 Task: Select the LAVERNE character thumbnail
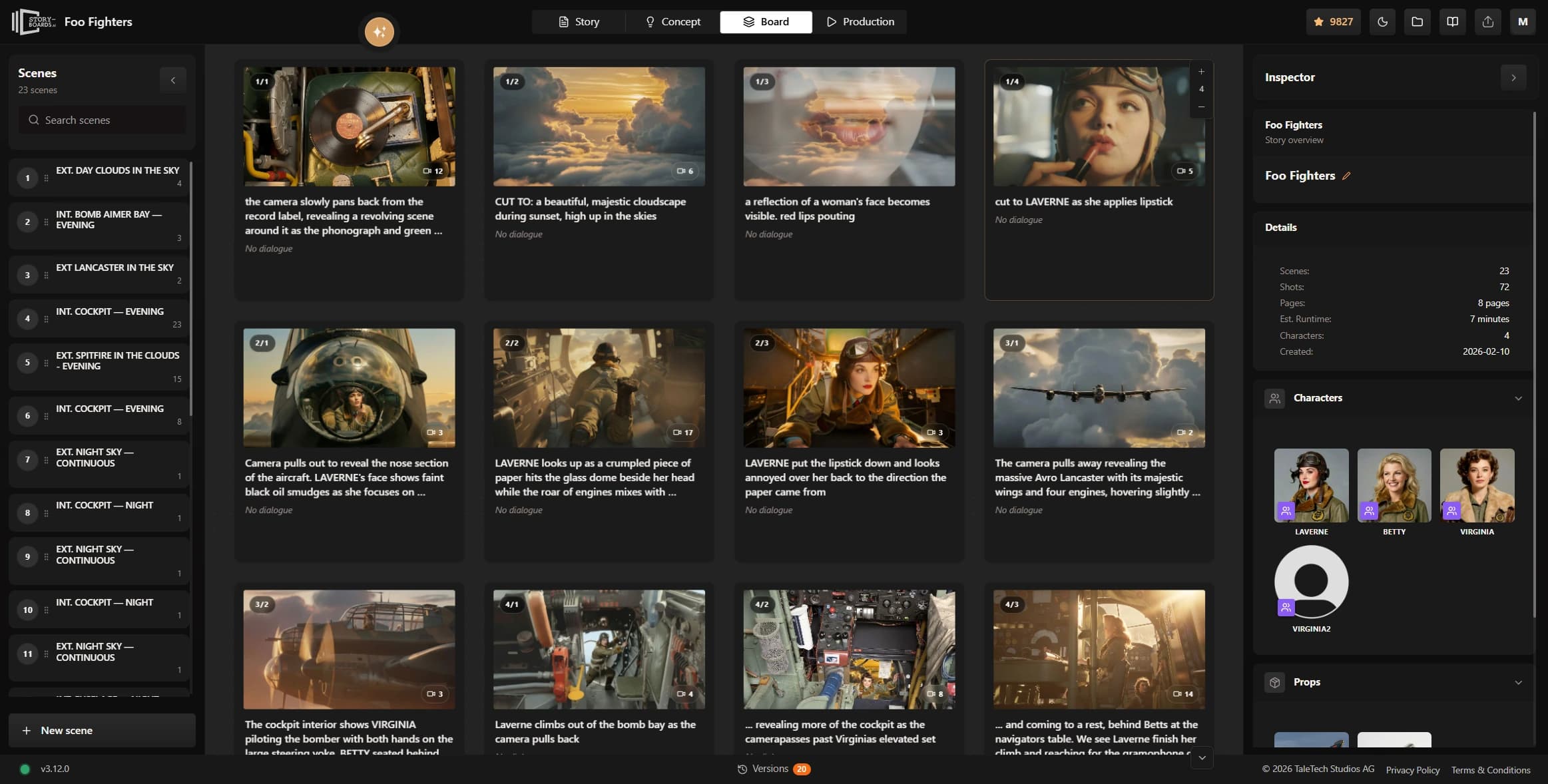[1310, 485]
